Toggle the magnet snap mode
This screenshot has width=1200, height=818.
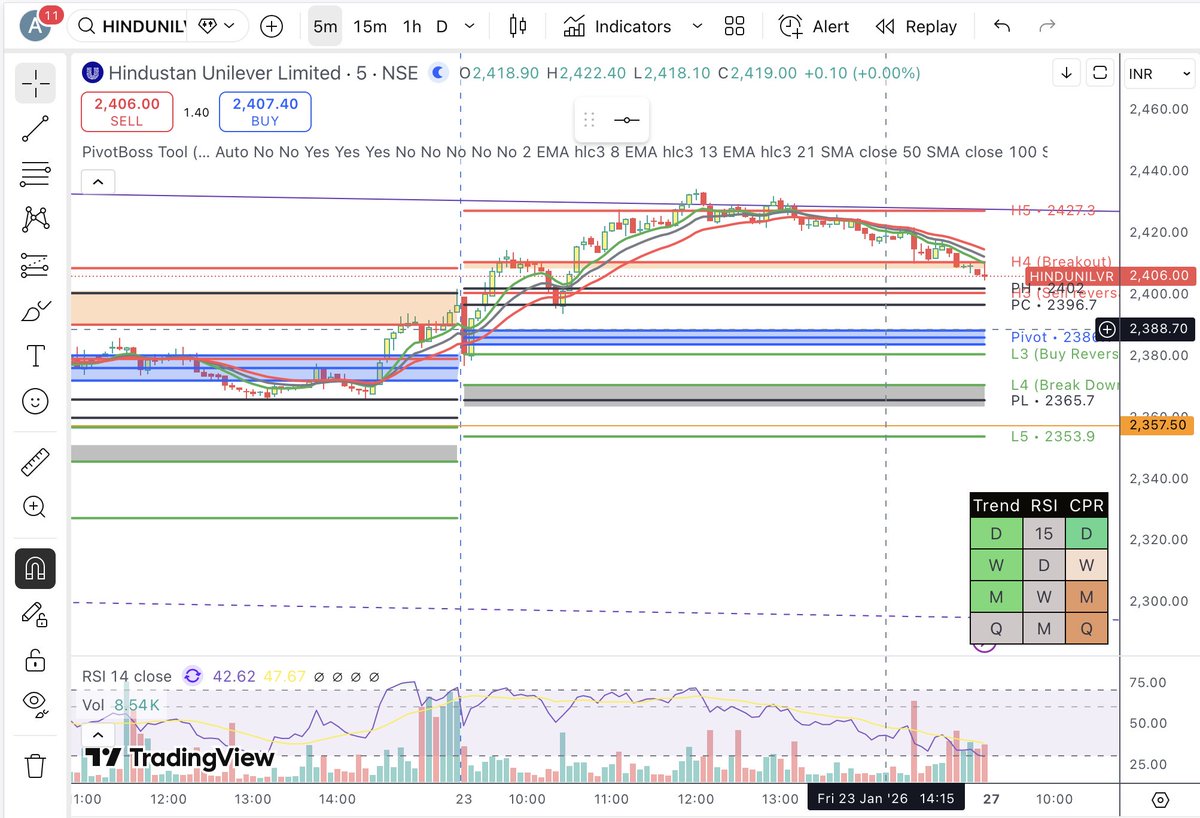click(35, 568)
